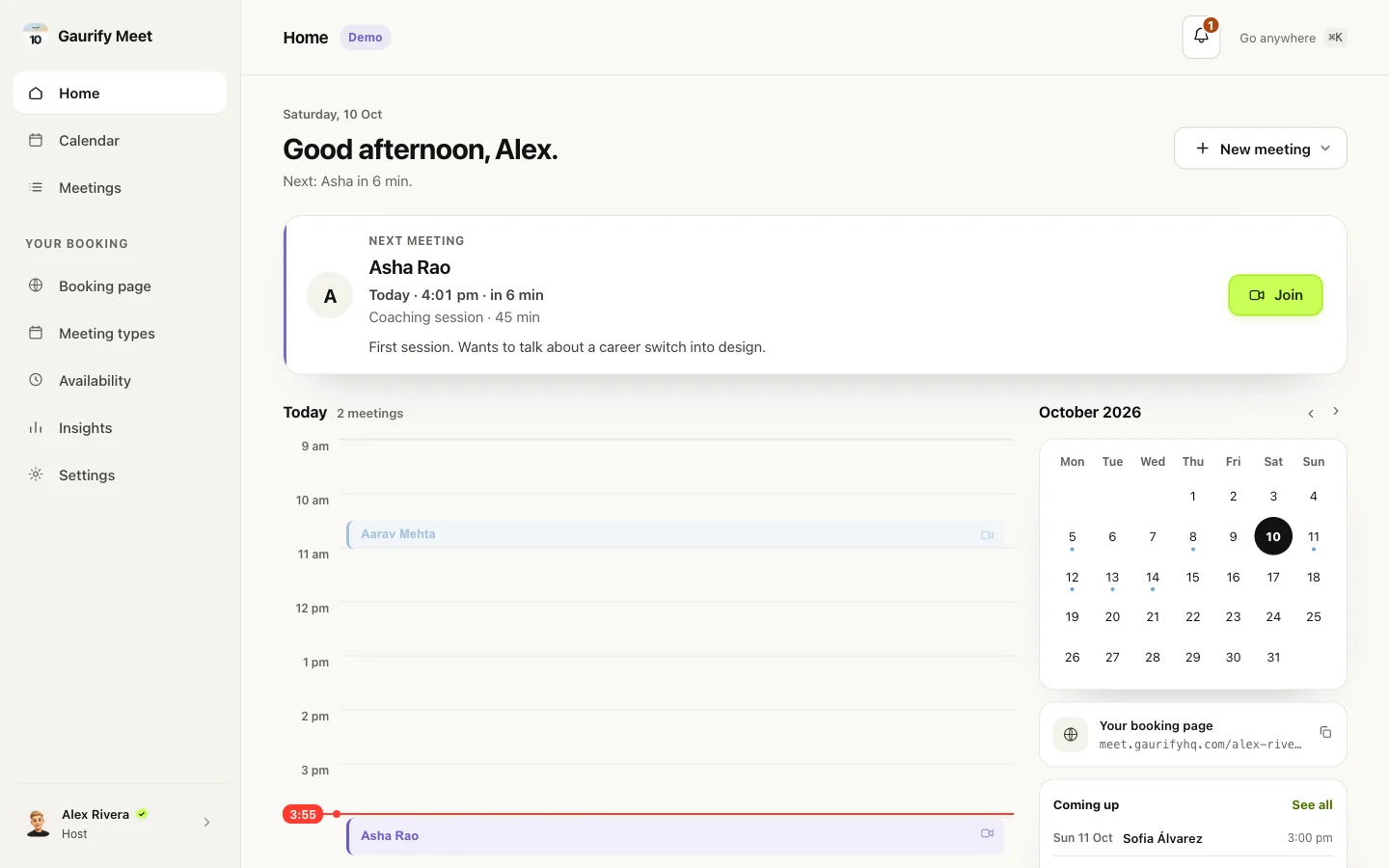Open the Asha Rao meeting block in timeline
Image resolution: width=1389 pixels, height=868 pixels.
(675, 835)
